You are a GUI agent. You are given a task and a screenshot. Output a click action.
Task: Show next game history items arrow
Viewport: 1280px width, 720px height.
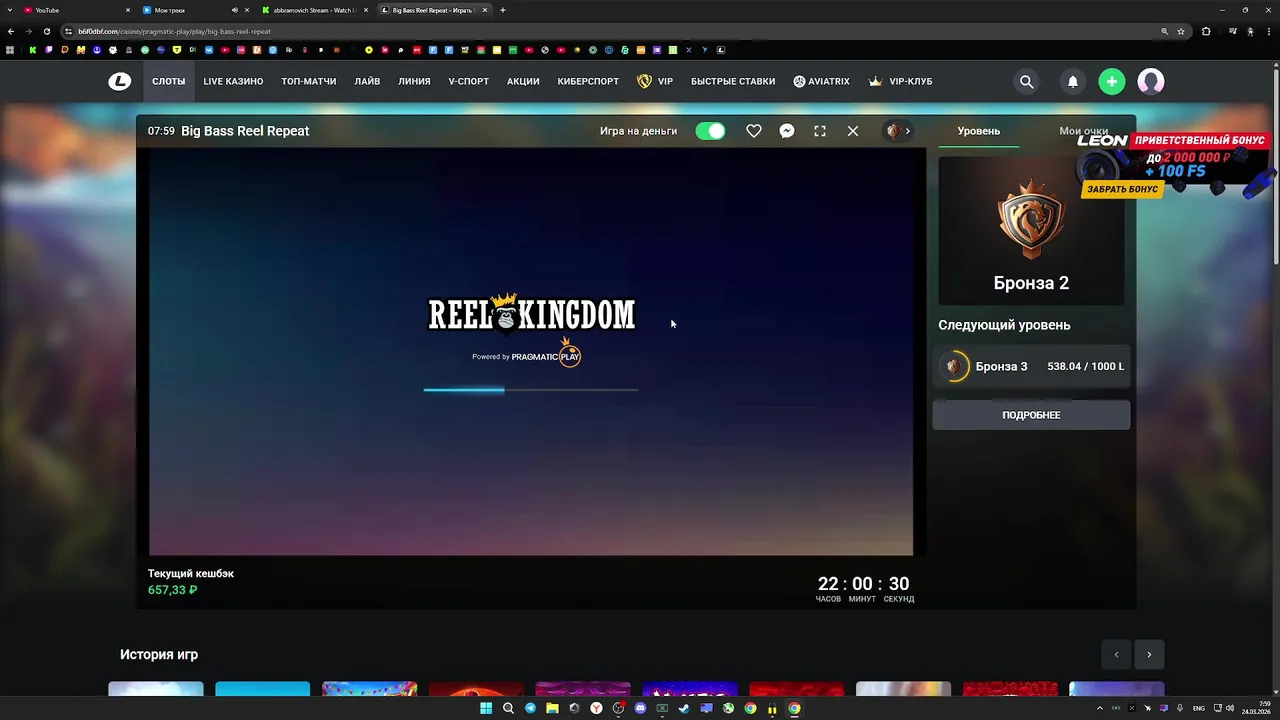pos(1149,655)
